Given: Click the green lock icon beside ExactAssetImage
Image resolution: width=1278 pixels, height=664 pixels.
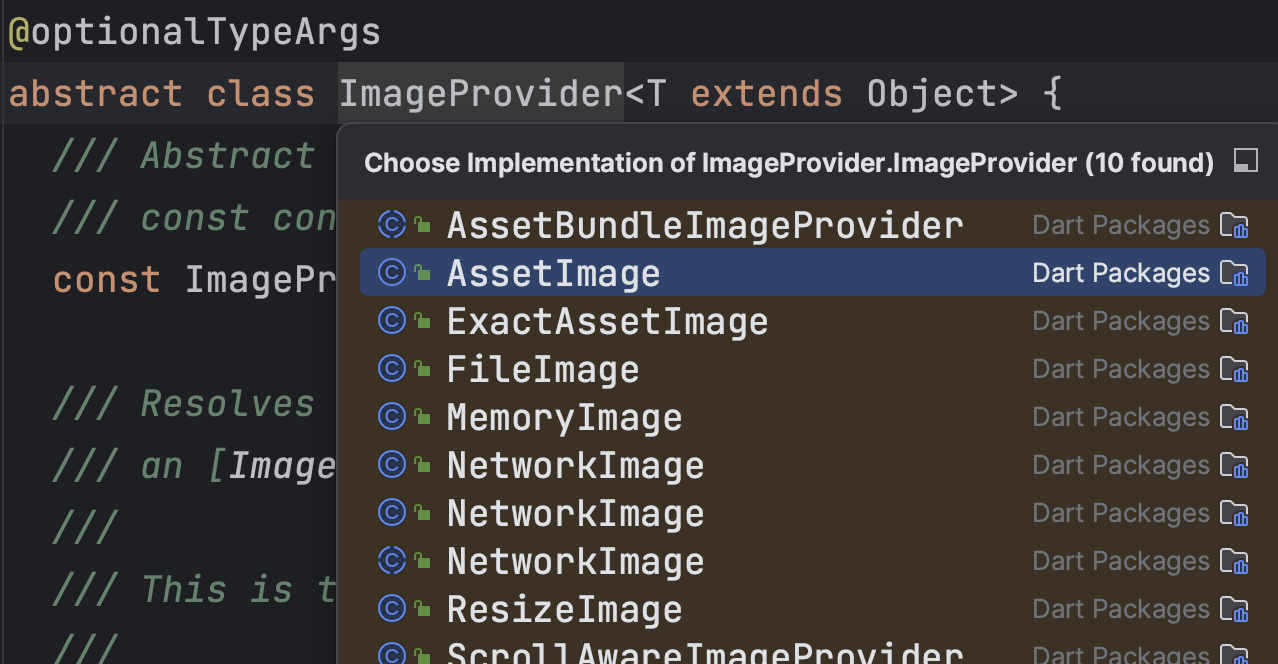Looking at the screenshot, I should (x=423, y=322).
